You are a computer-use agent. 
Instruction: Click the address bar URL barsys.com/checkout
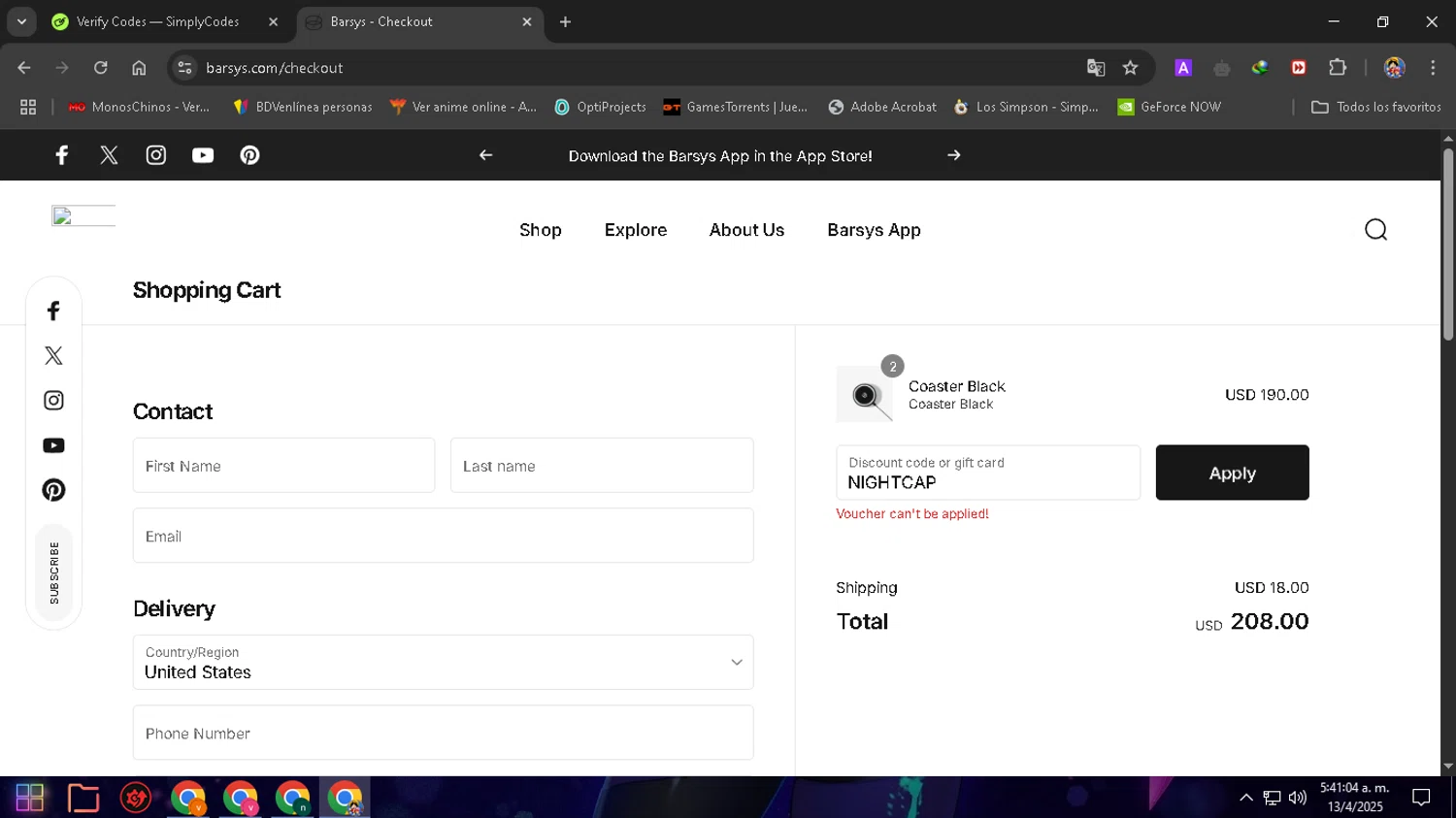[x=275, y=68]
